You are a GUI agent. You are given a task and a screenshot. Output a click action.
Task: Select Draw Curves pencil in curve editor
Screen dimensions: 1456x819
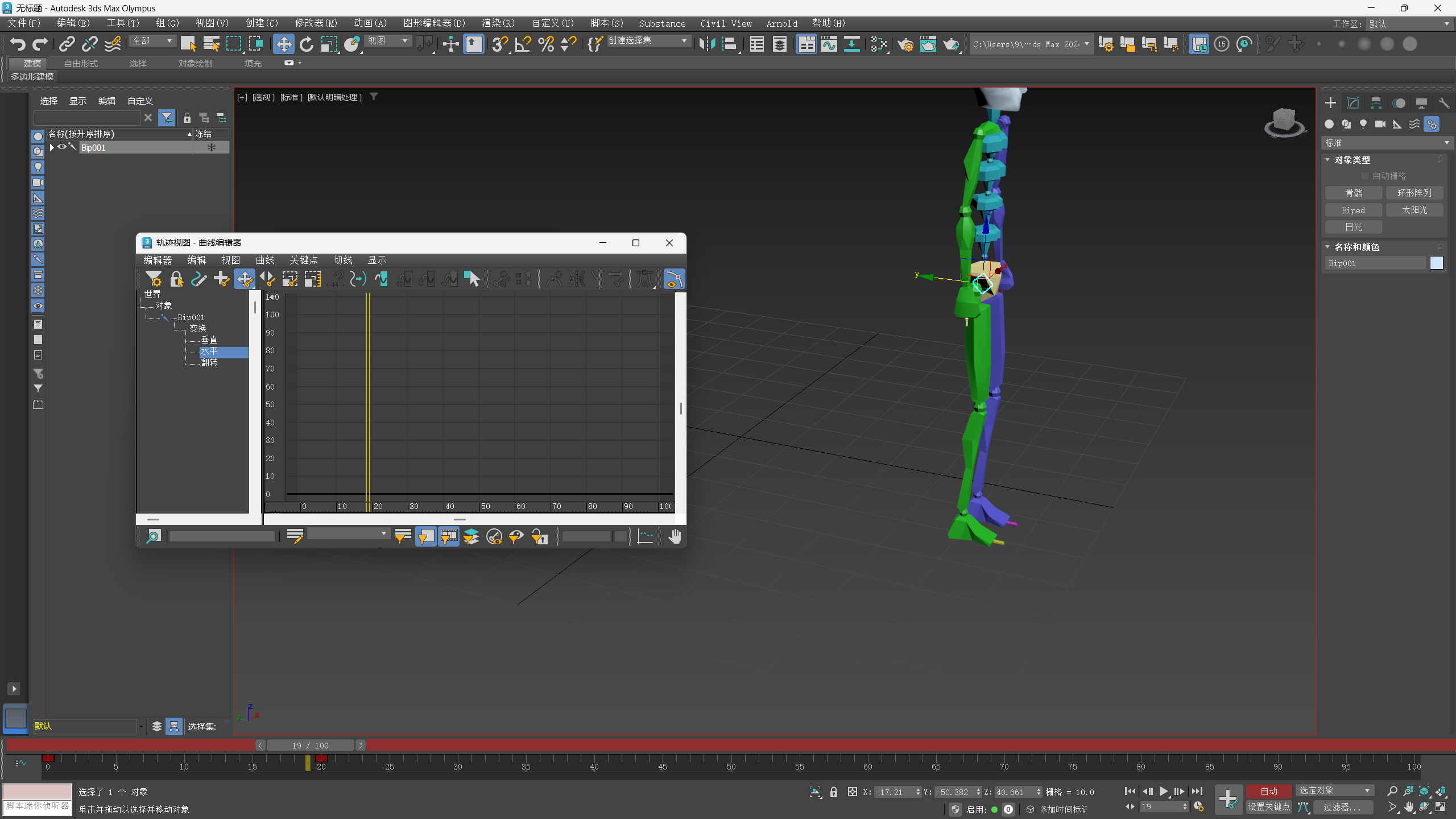pos(199,279)
